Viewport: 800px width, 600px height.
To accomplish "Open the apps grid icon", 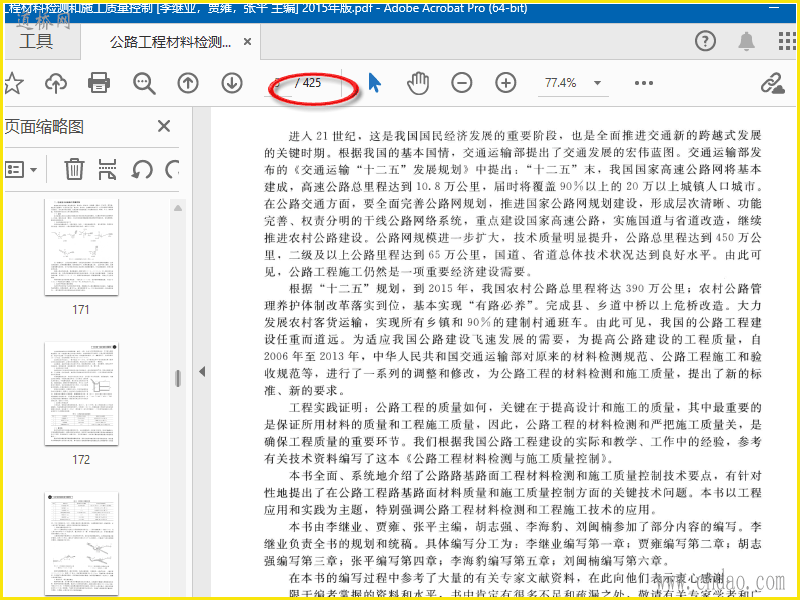I will coord(787,41).
